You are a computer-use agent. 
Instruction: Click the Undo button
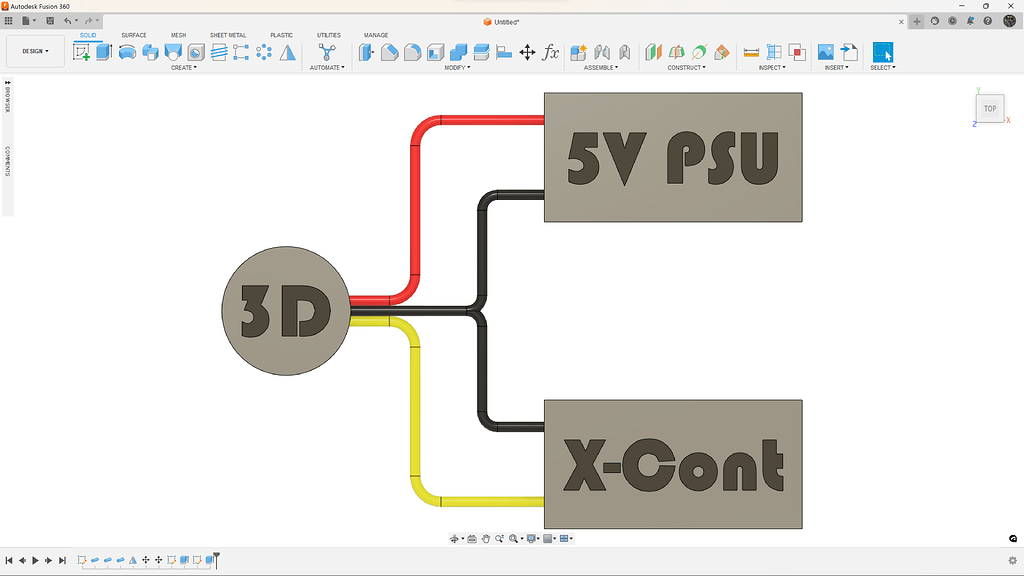[x=68, y=20]
